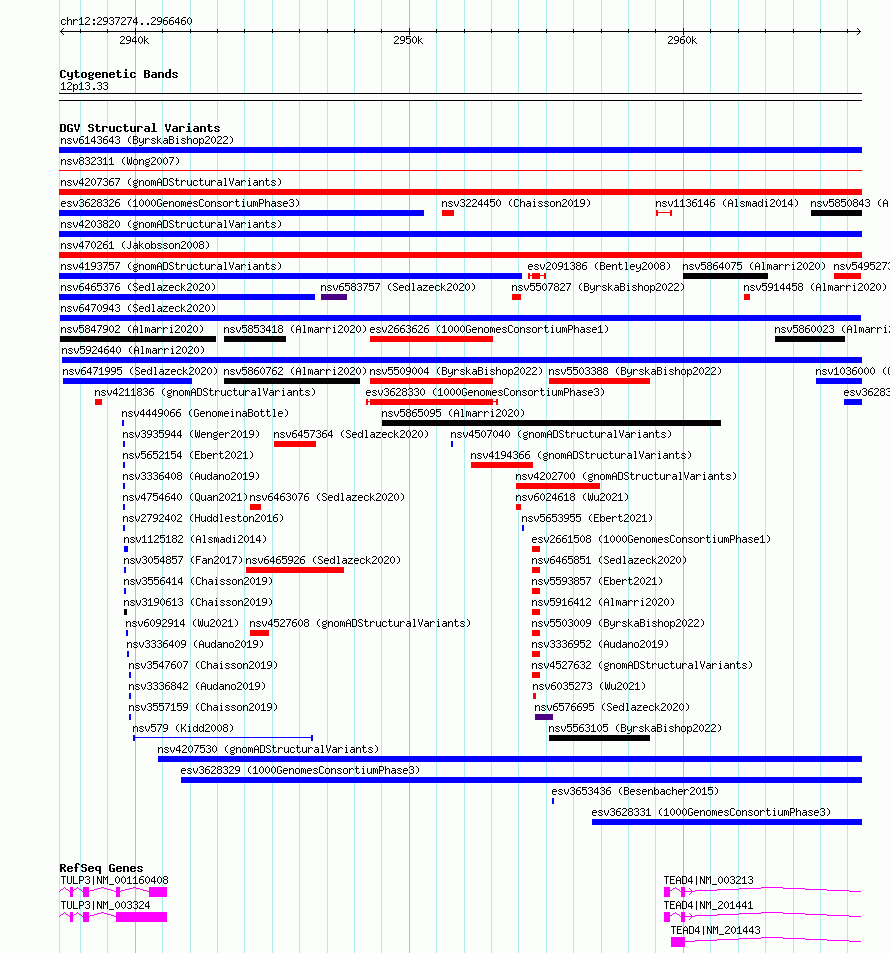Open nsv6576695 (Sedlazeck2020) label

pyautogui.click(x=612, y=707)
